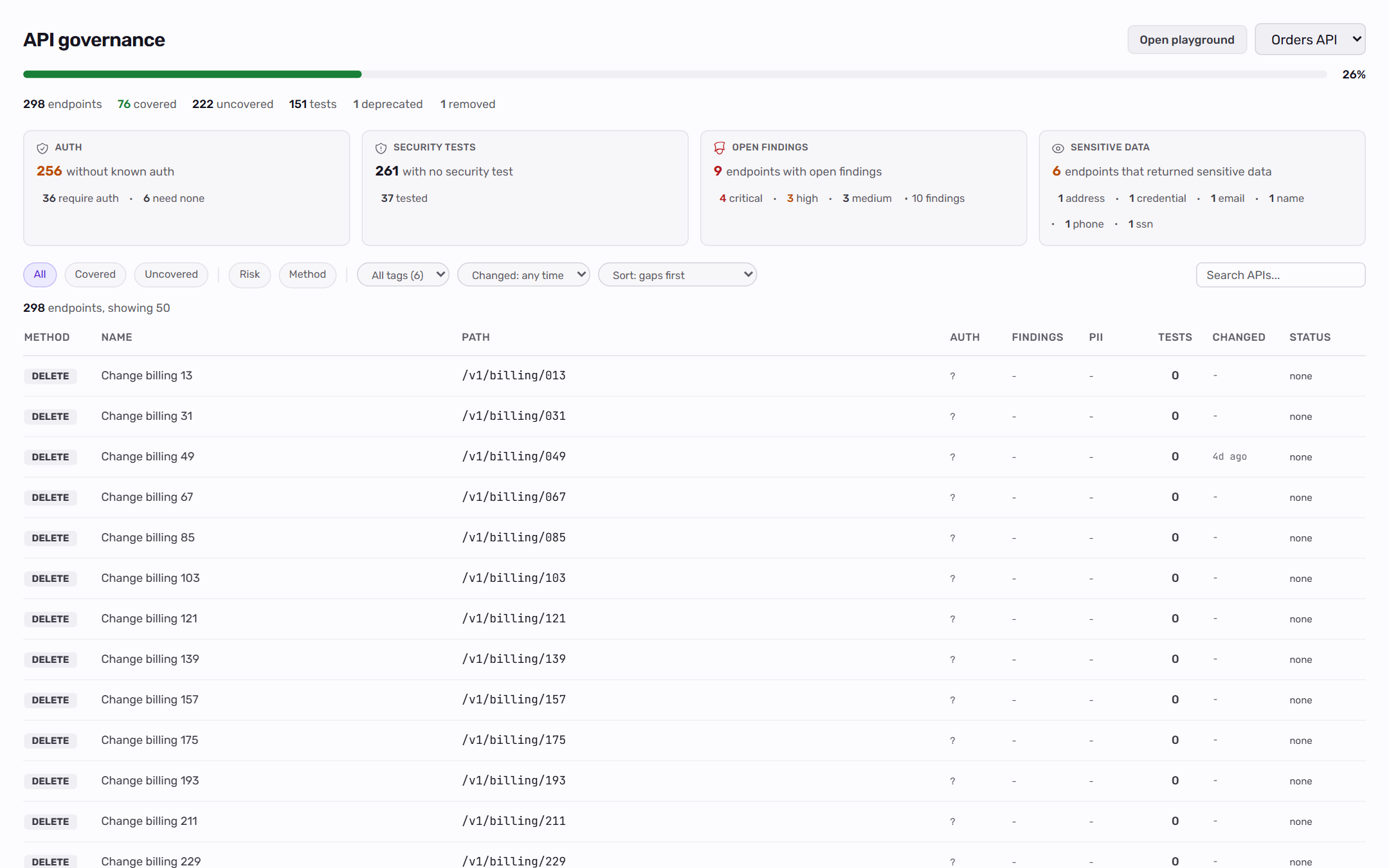Click 6 endpoints that returned sensitive data
1389x868 pixels.
[1161, 171]
